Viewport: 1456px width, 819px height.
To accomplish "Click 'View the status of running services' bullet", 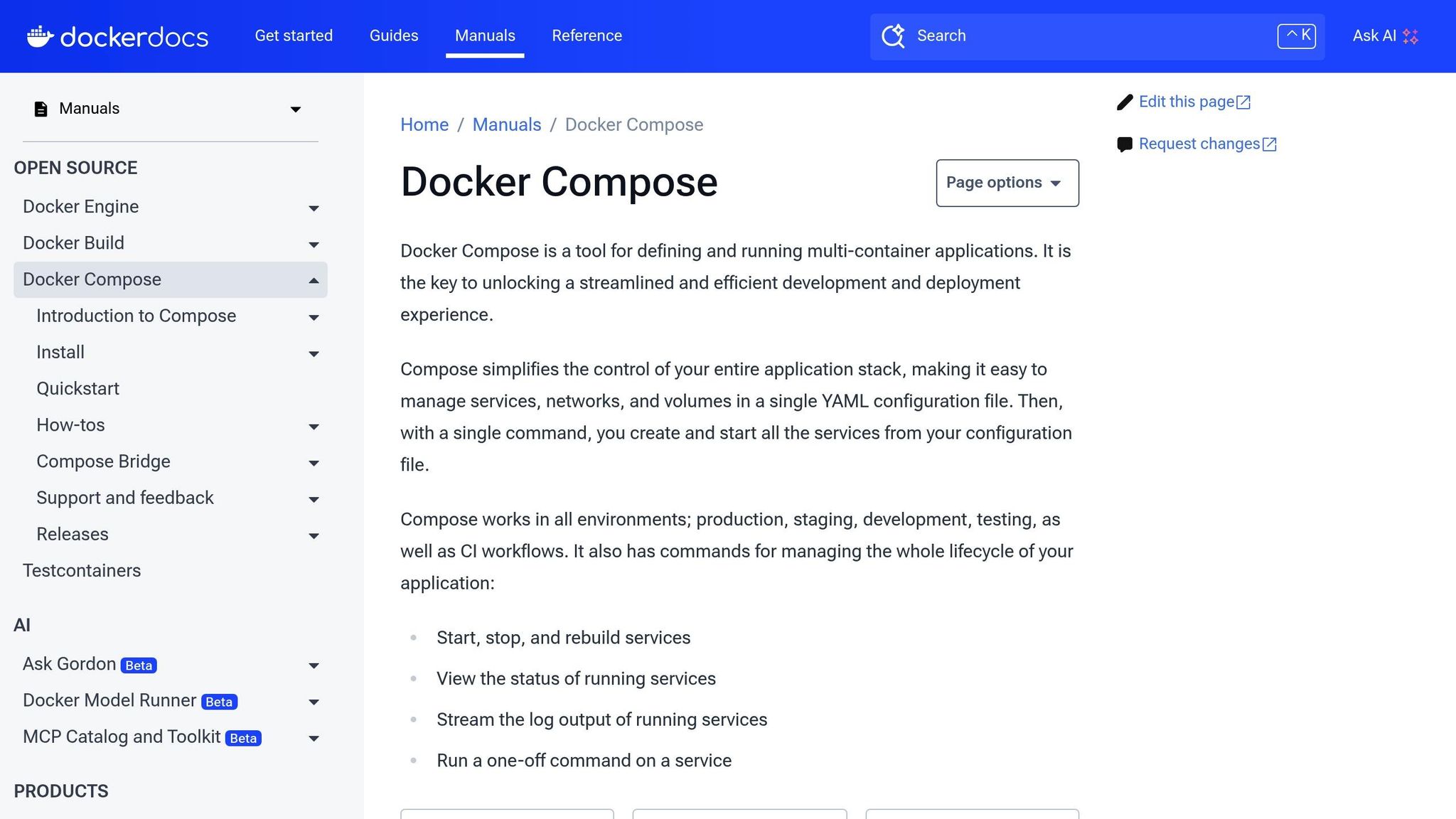I will 576,678.
